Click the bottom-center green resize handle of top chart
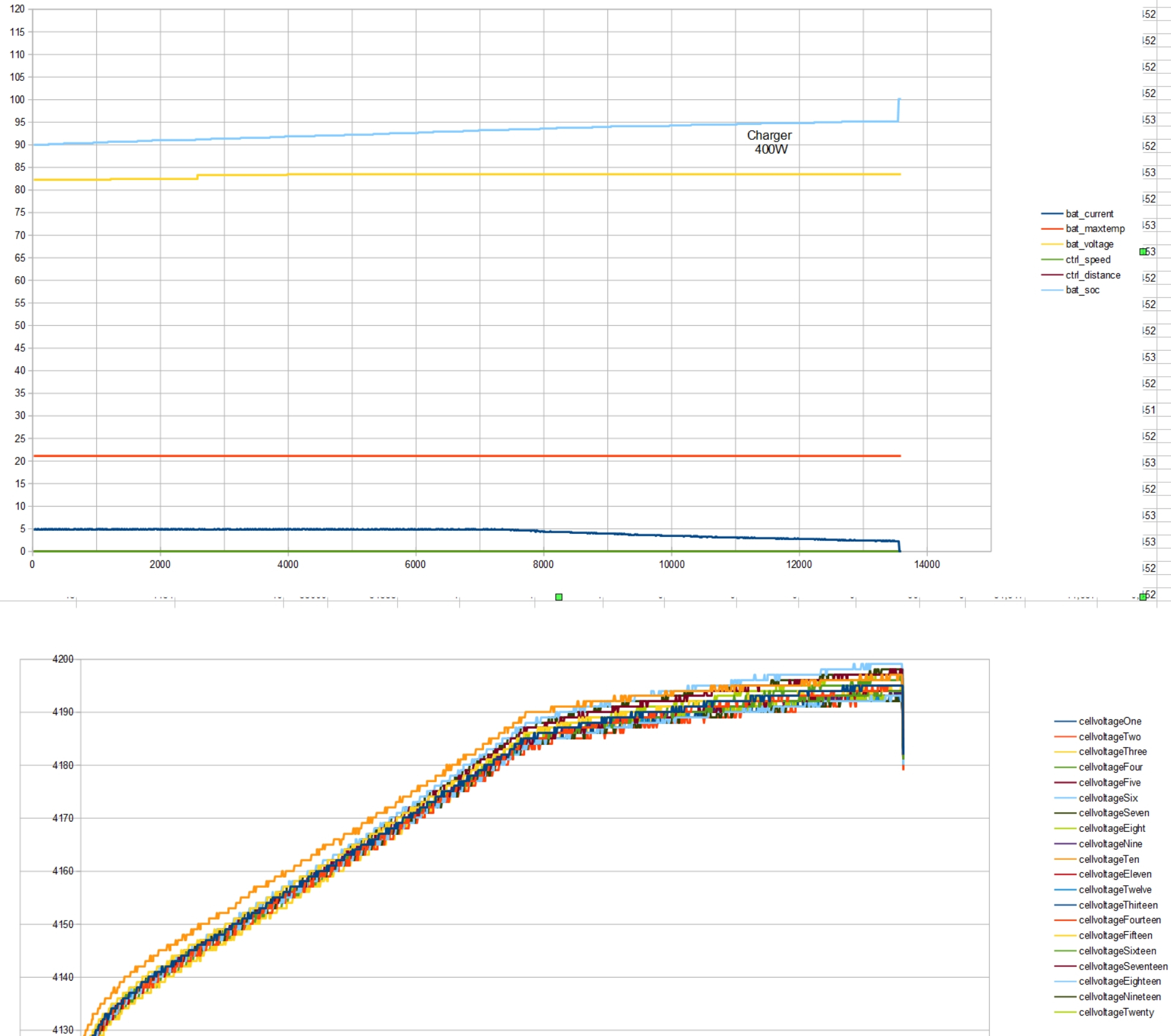Screen dimensions: 1171x1036 click(x=559, y=597)
